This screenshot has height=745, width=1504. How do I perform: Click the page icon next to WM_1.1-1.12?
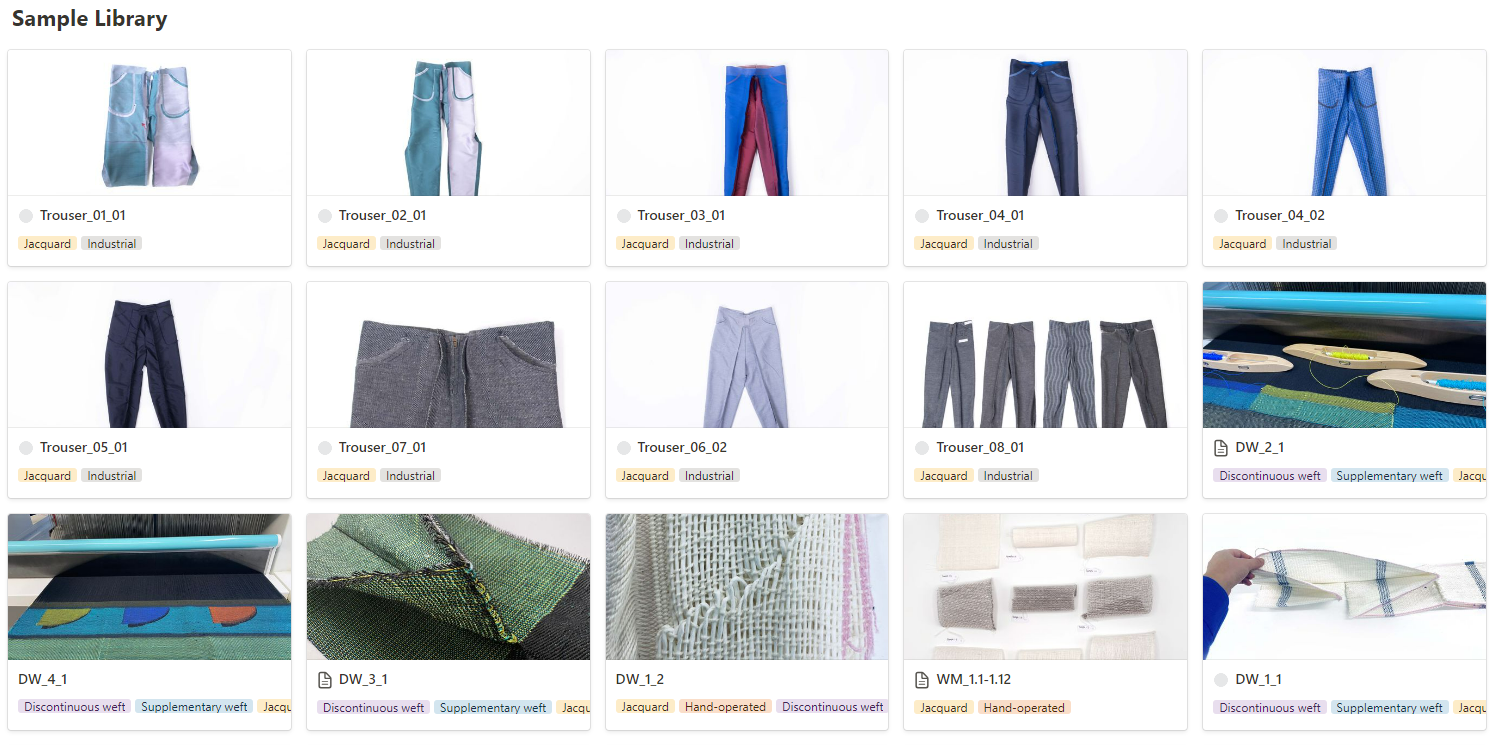tap(922, 680)
